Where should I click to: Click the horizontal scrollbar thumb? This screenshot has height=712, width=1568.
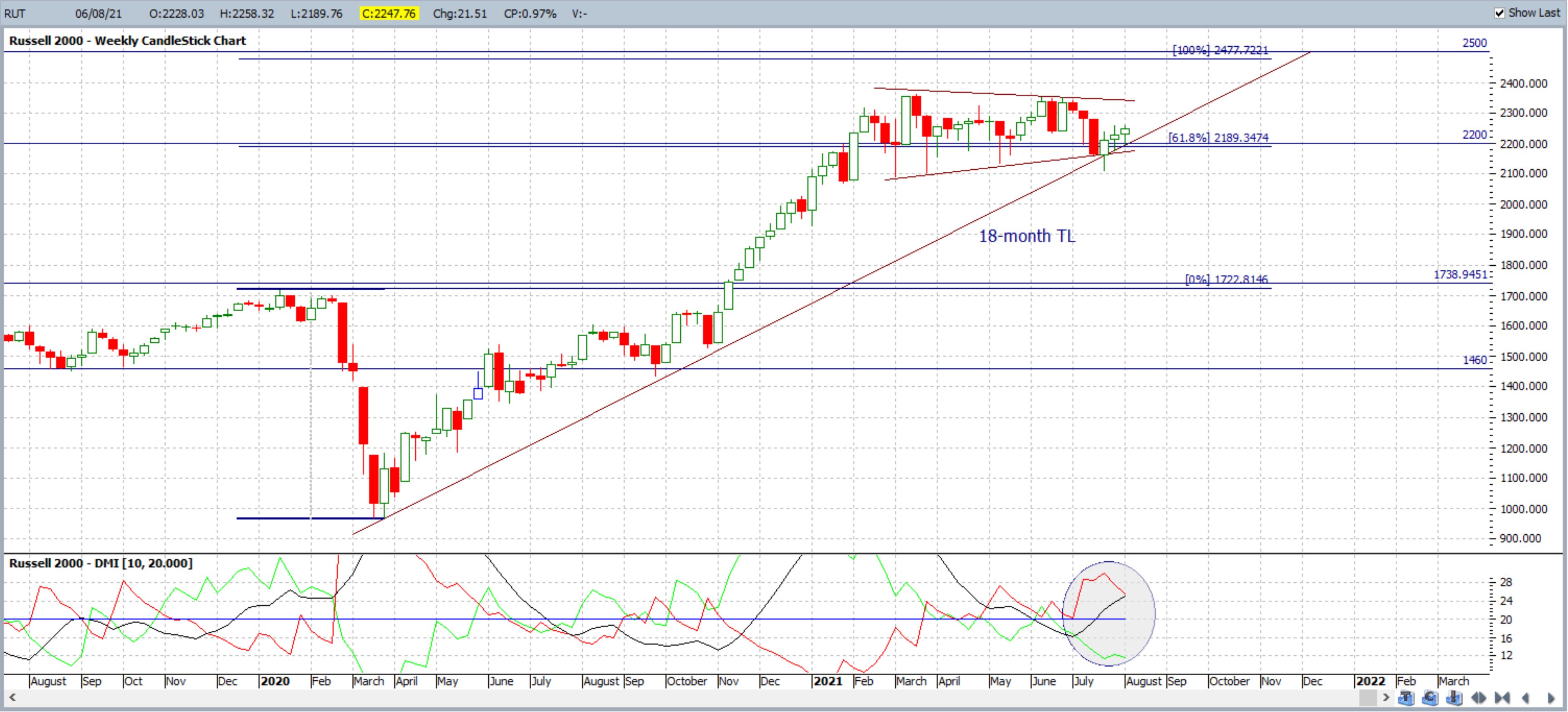(x=1369, y=697)
